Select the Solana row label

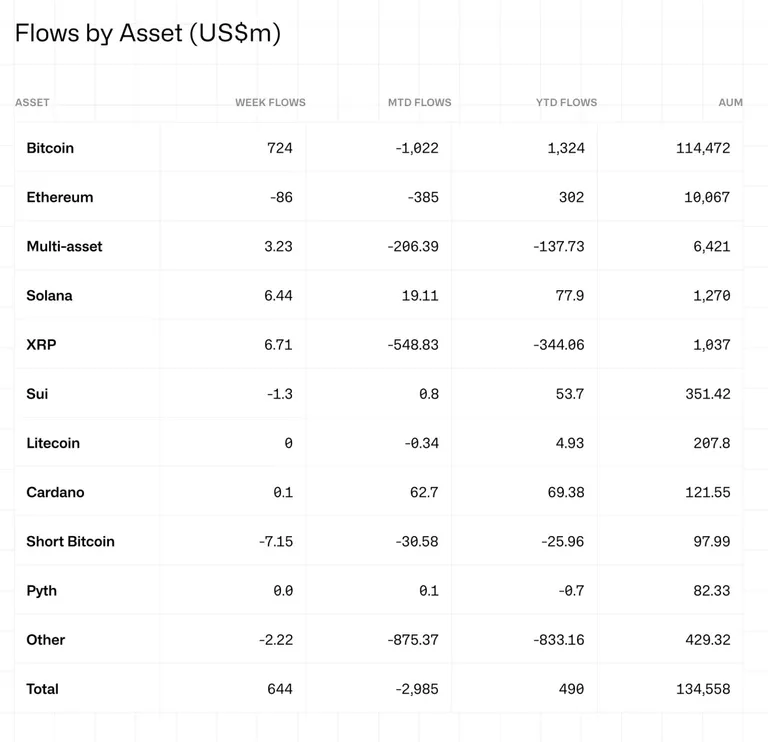(x=49, y=296)
